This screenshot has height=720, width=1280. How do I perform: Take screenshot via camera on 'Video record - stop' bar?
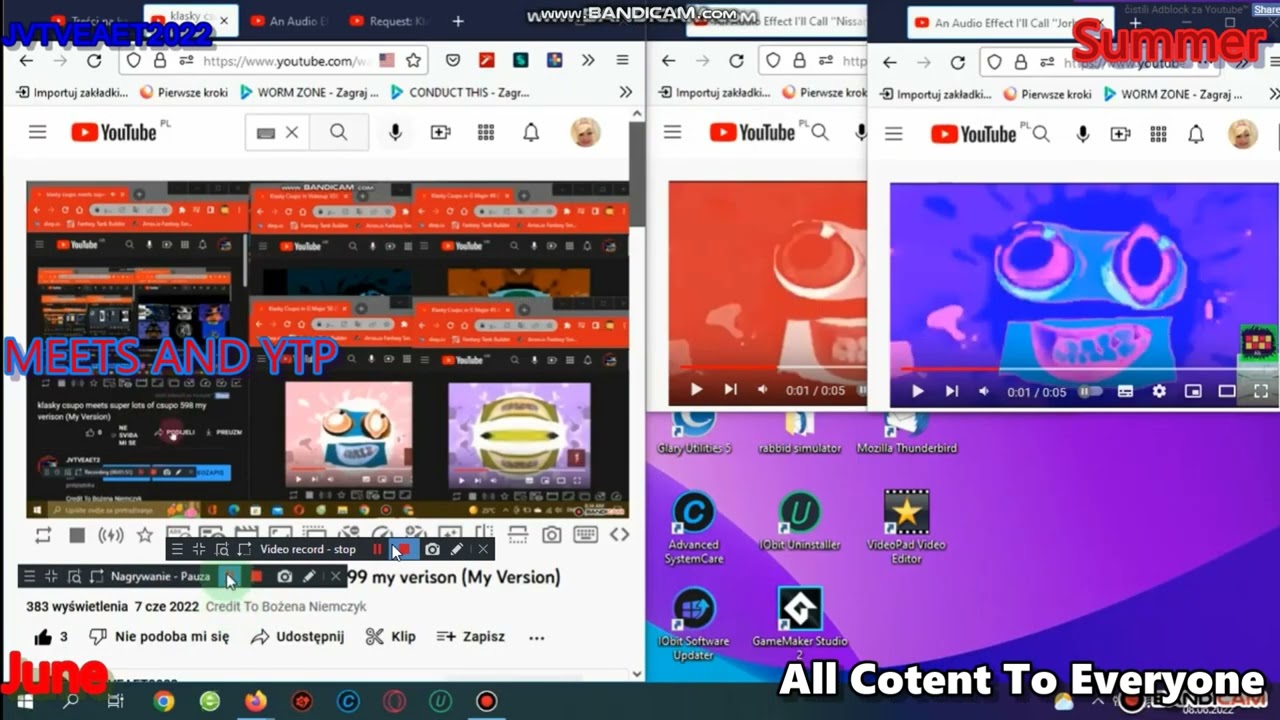[432, 549]
